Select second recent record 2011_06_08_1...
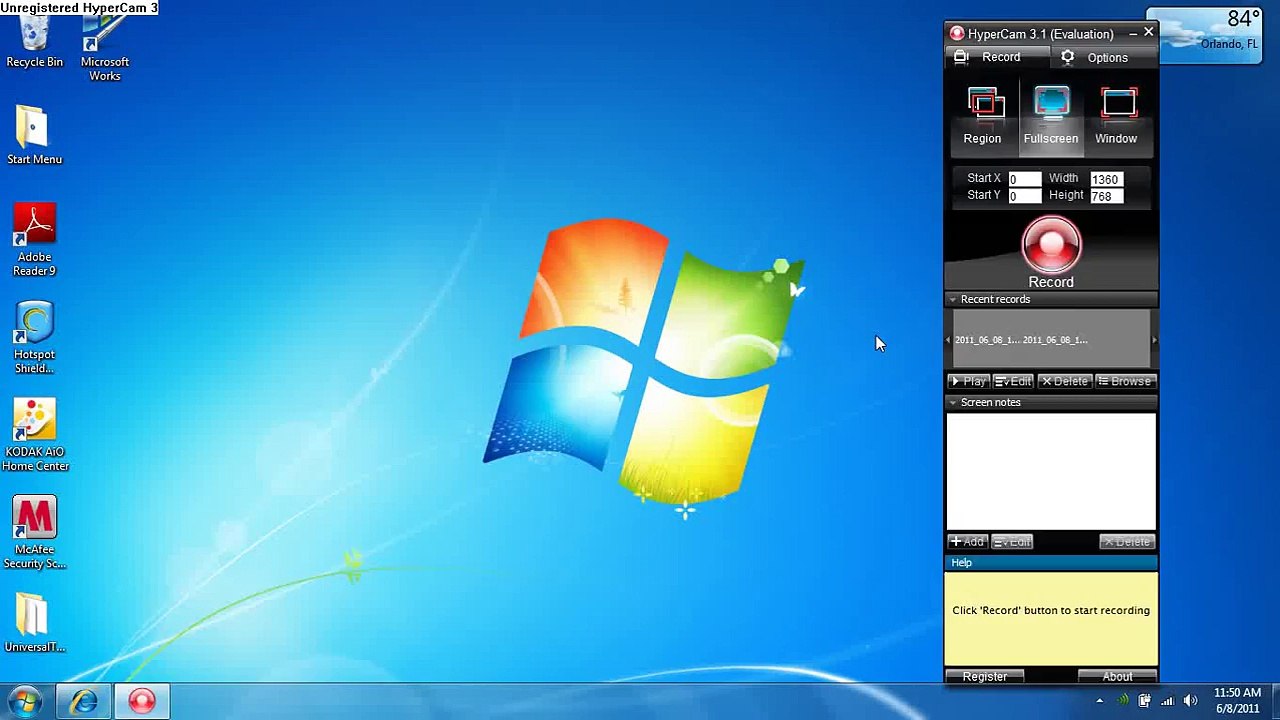The width and height of the screenshot is (1280, 720). tap(1055, 340)
